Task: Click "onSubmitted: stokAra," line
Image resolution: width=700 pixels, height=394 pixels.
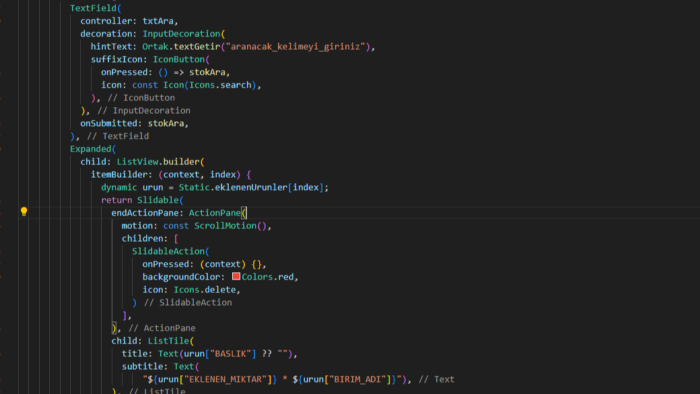Action: point(134,123)
